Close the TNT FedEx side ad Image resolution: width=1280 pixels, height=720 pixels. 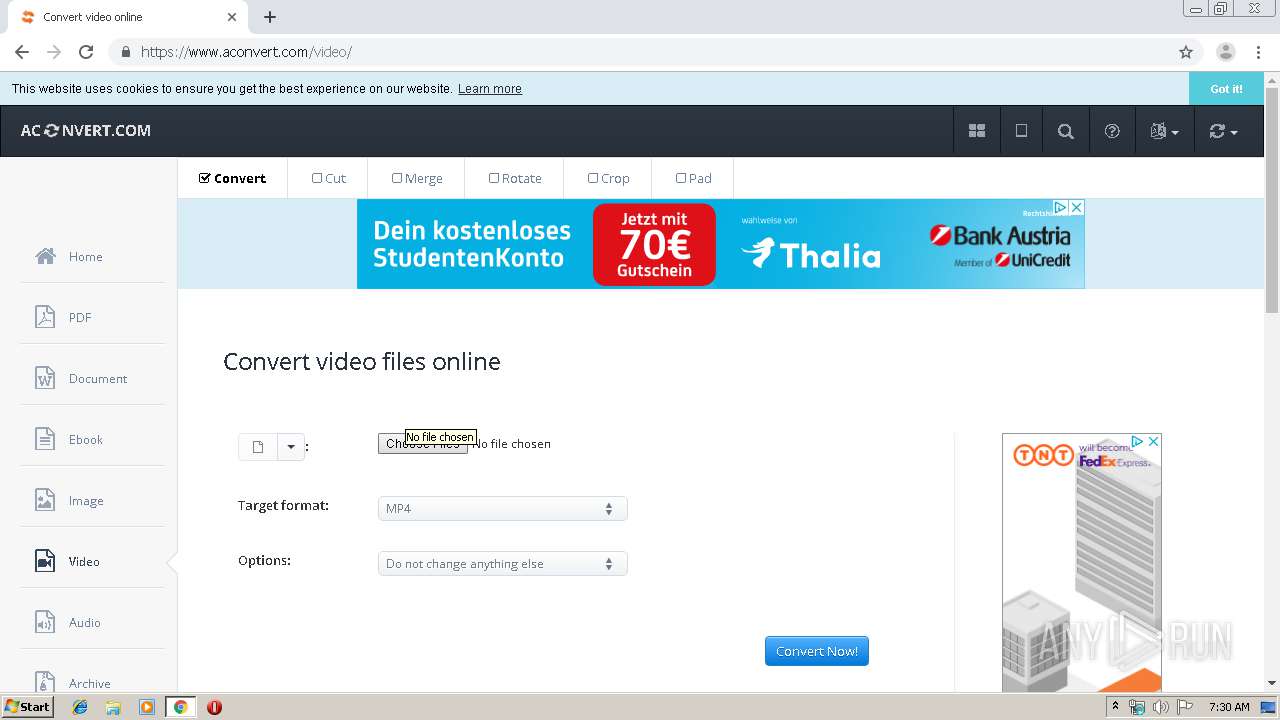click(1153, 441)
